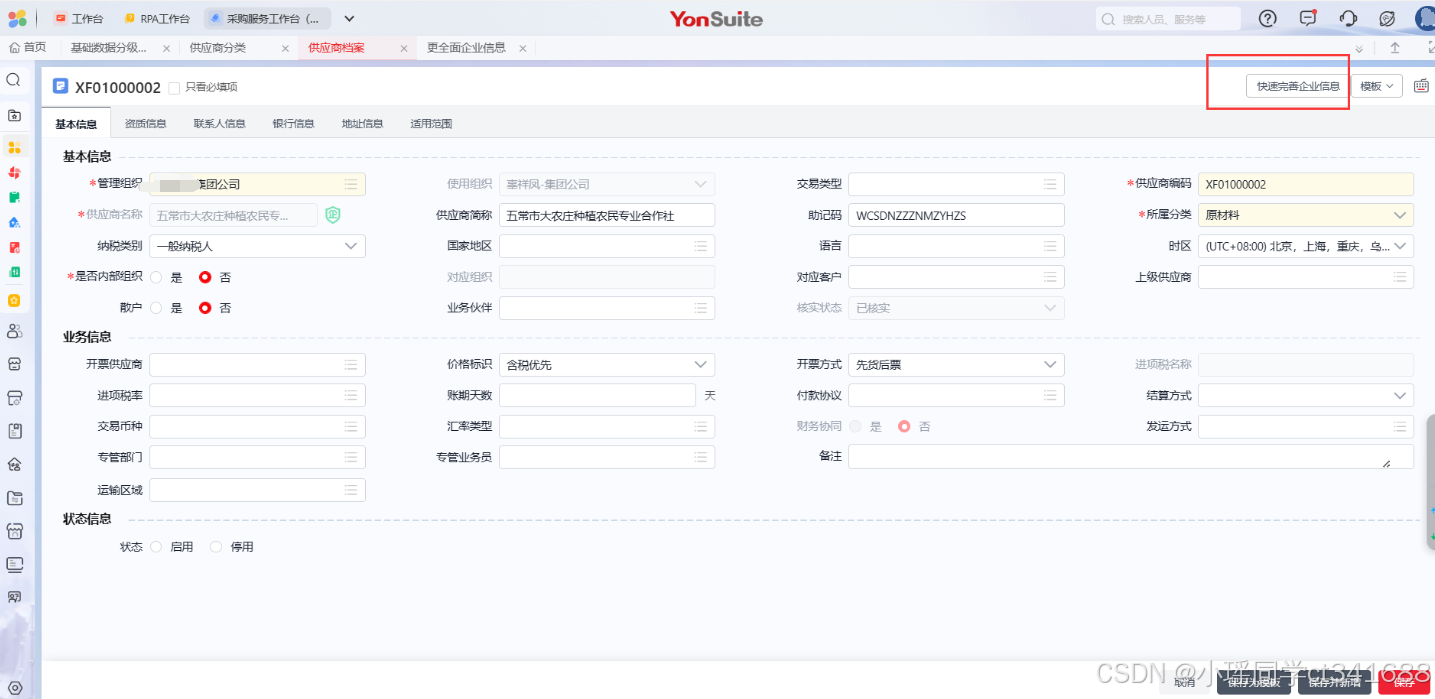Switch to the 联系人信息 tab

(x=219, y=124)
